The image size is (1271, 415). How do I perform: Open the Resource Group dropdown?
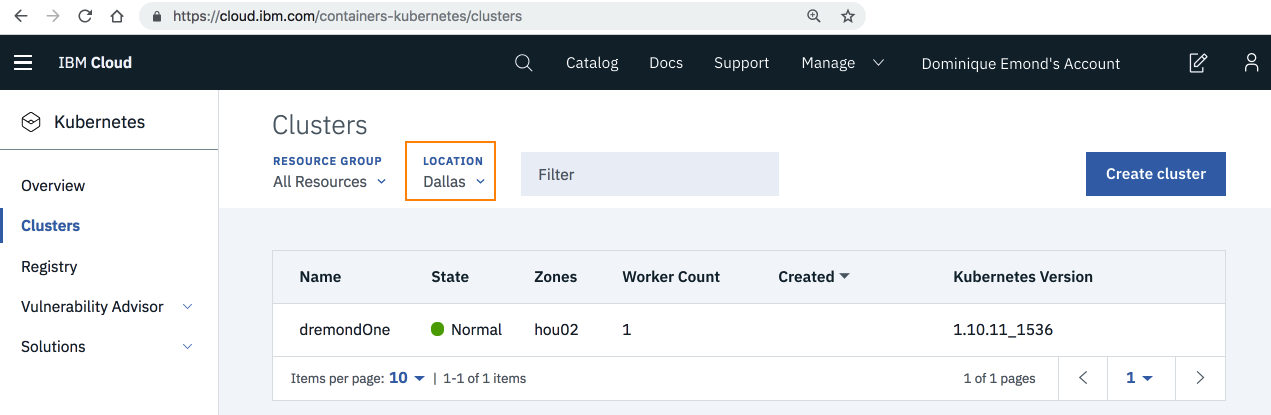click(329, 182)
